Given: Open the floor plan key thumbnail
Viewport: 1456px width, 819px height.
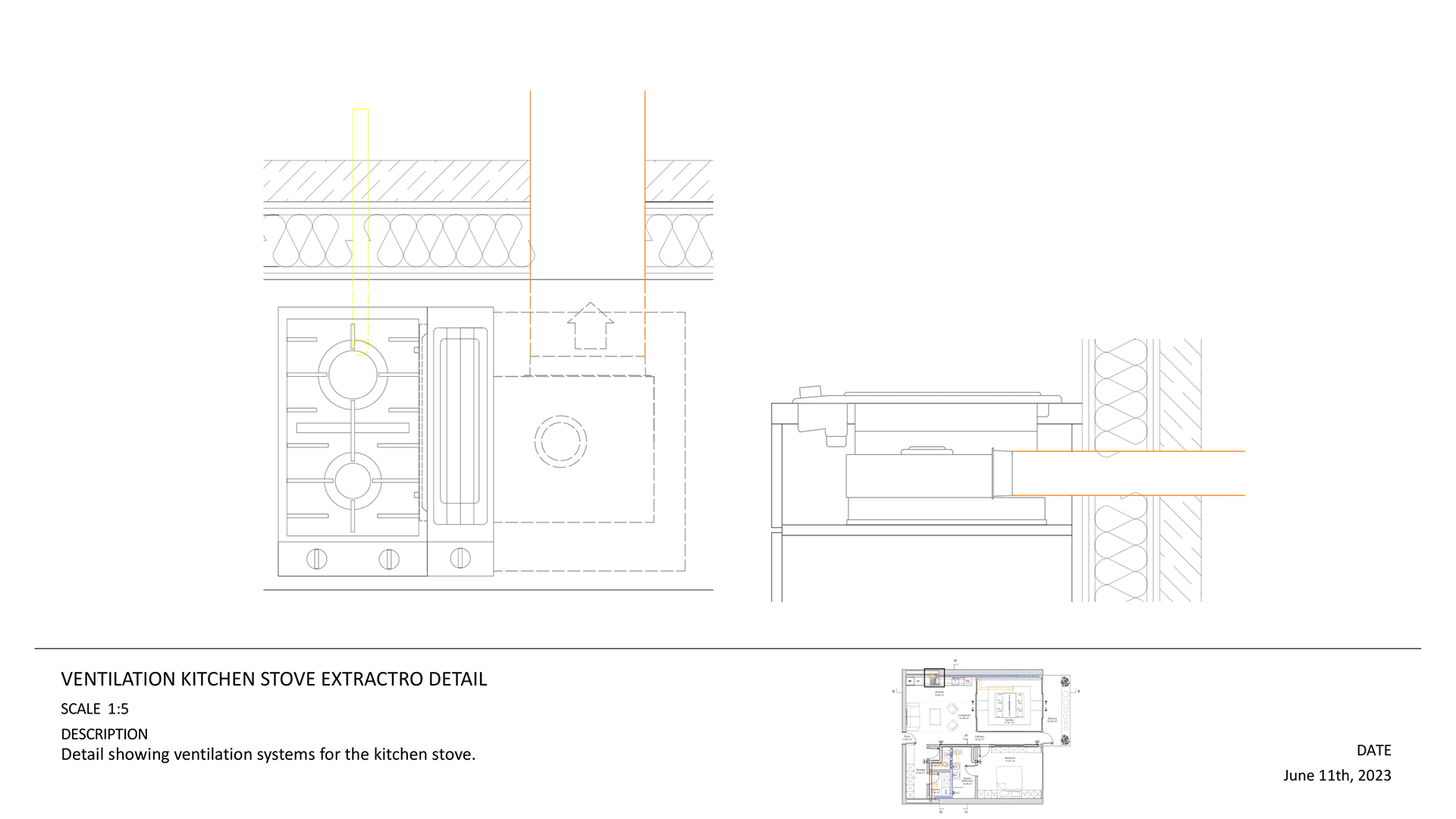Looking at the screenshot, I should click(x=986, y=736).
